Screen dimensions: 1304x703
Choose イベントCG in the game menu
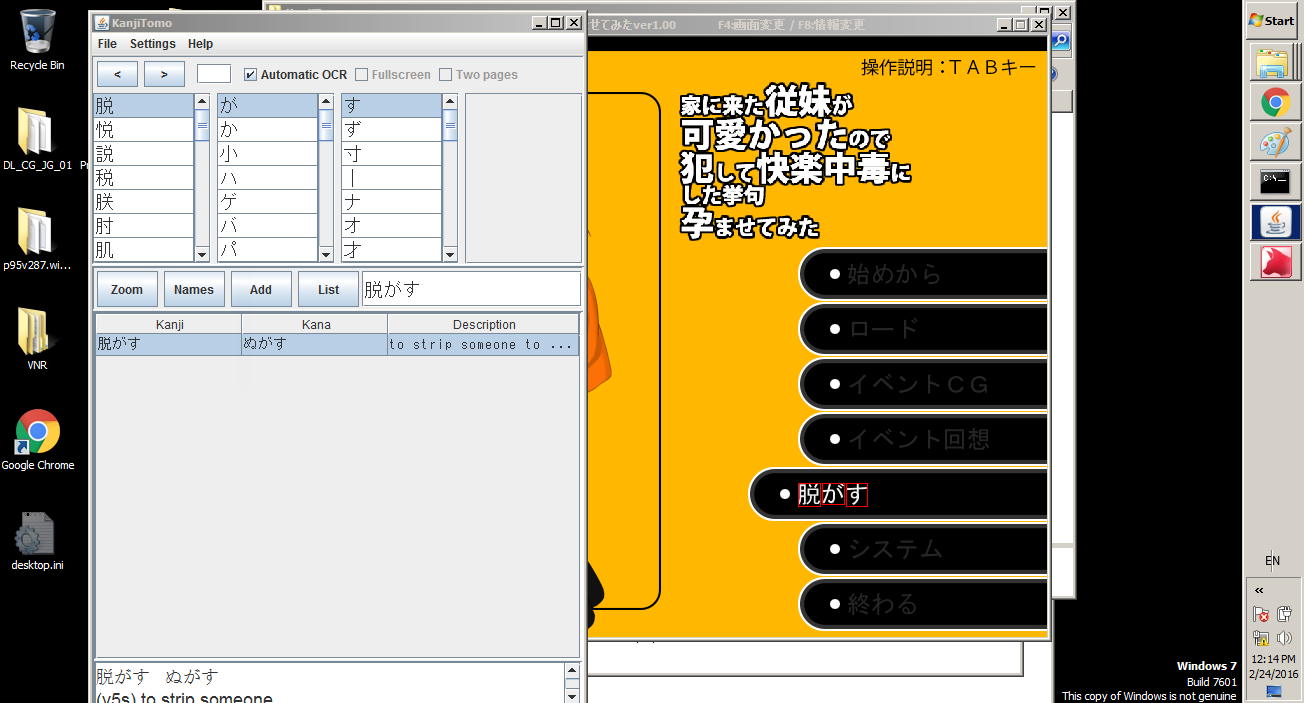pos(923,384)
